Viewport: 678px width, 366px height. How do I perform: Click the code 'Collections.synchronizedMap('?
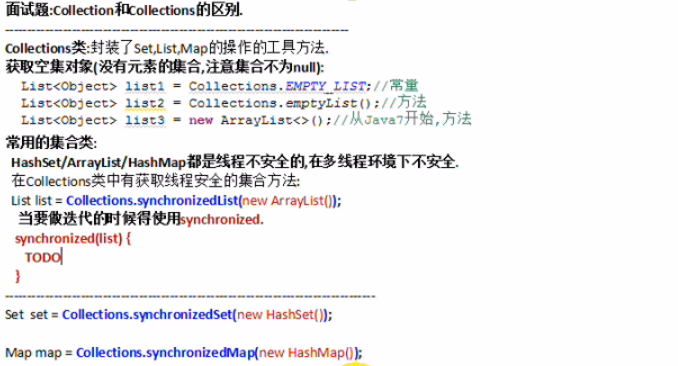pos(167,353)
